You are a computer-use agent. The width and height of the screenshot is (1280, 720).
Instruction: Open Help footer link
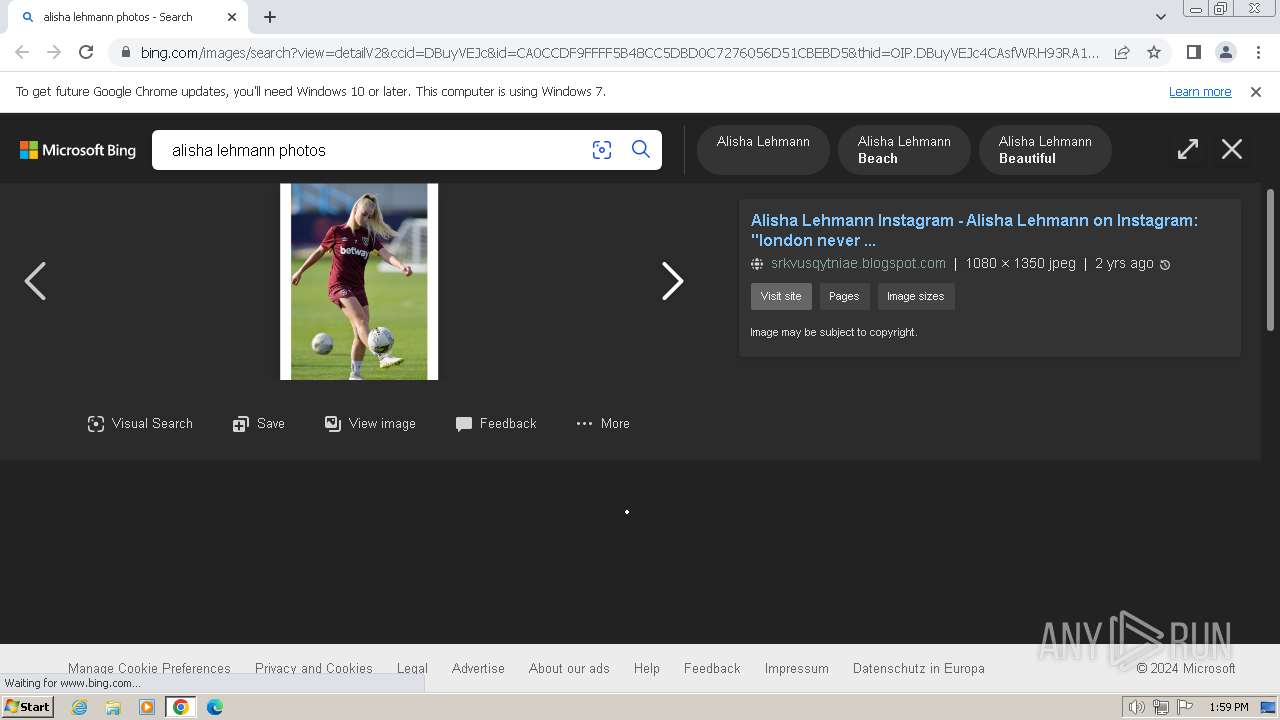pyautogui.click(x=647, y=669)
